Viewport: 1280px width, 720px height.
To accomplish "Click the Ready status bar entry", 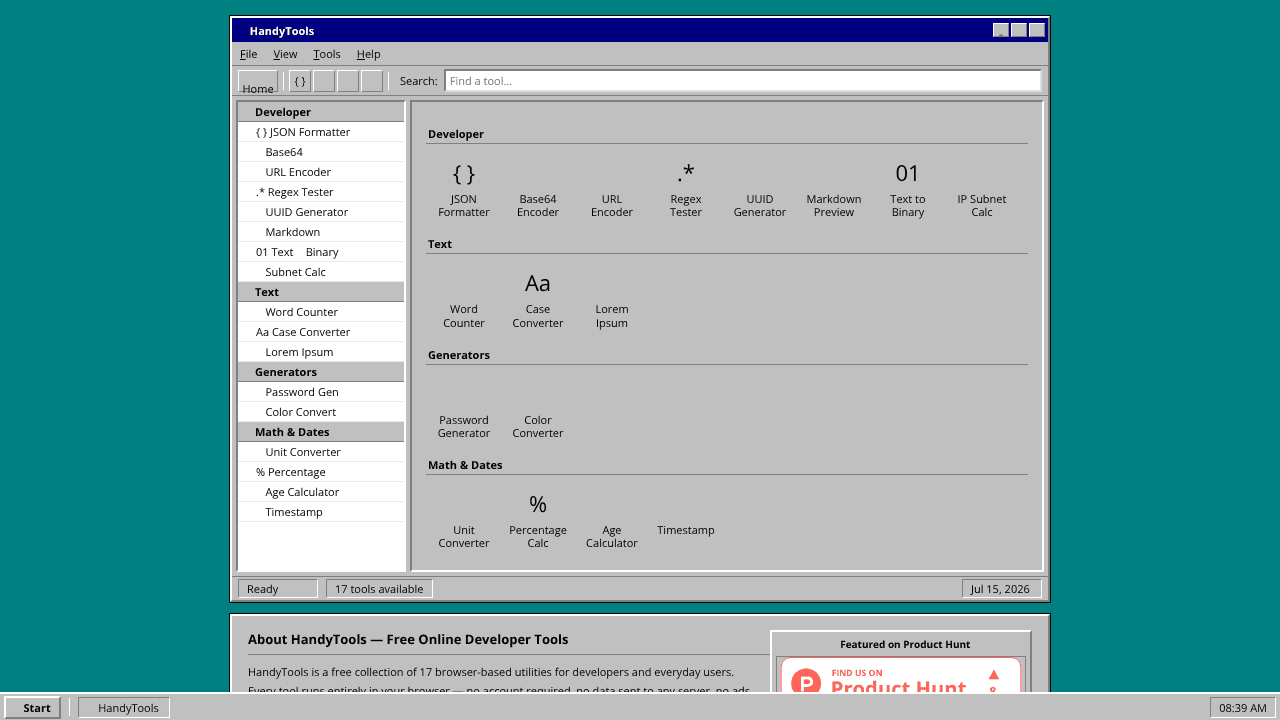I will [x=278, y=589].
